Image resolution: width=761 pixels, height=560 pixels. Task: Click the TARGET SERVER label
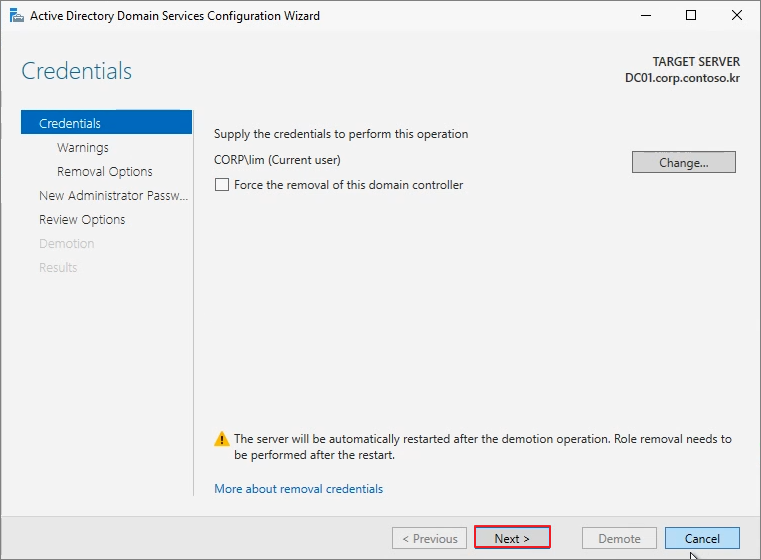[x=696, y=62]
